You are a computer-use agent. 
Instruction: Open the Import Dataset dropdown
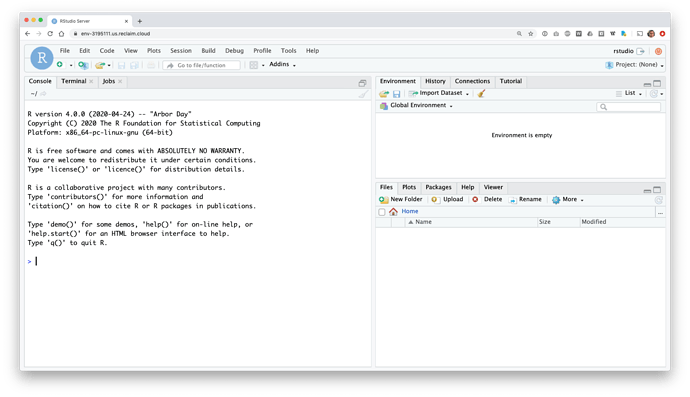point(439,93)
